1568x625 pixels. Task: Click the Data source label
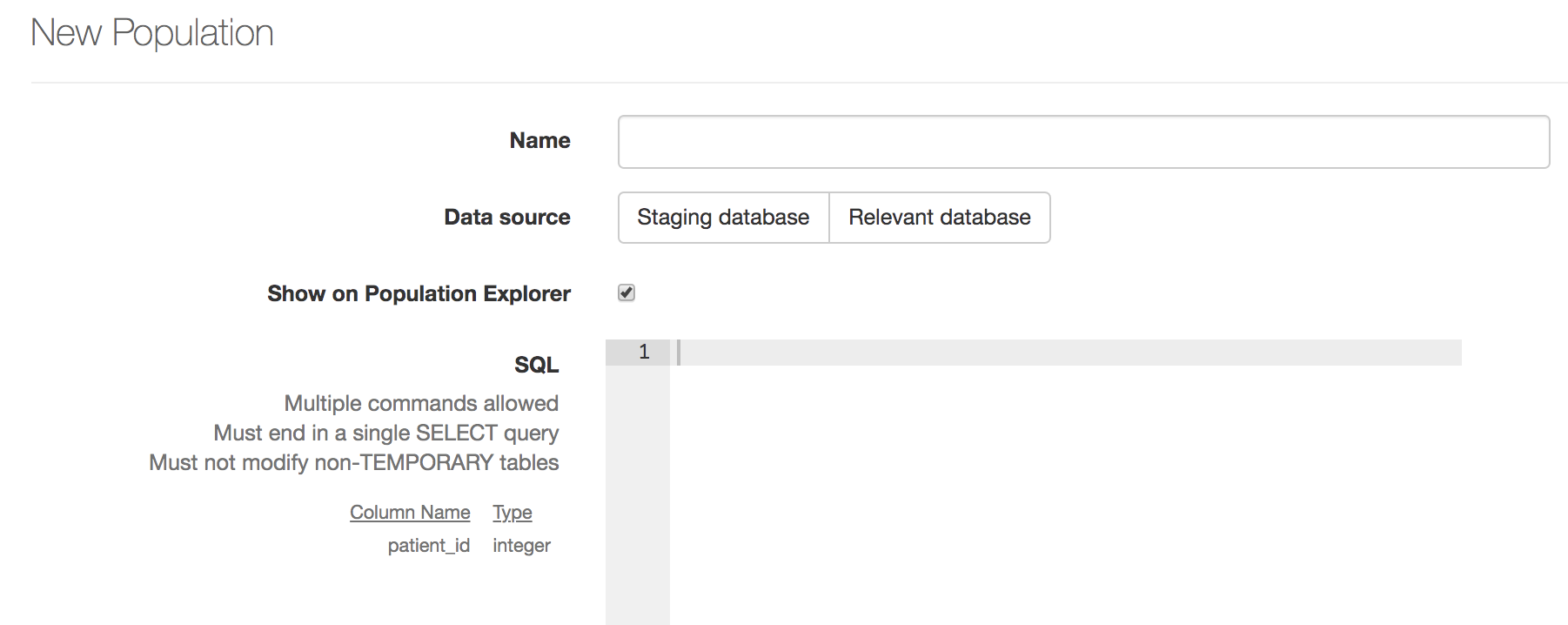(507, 218)
